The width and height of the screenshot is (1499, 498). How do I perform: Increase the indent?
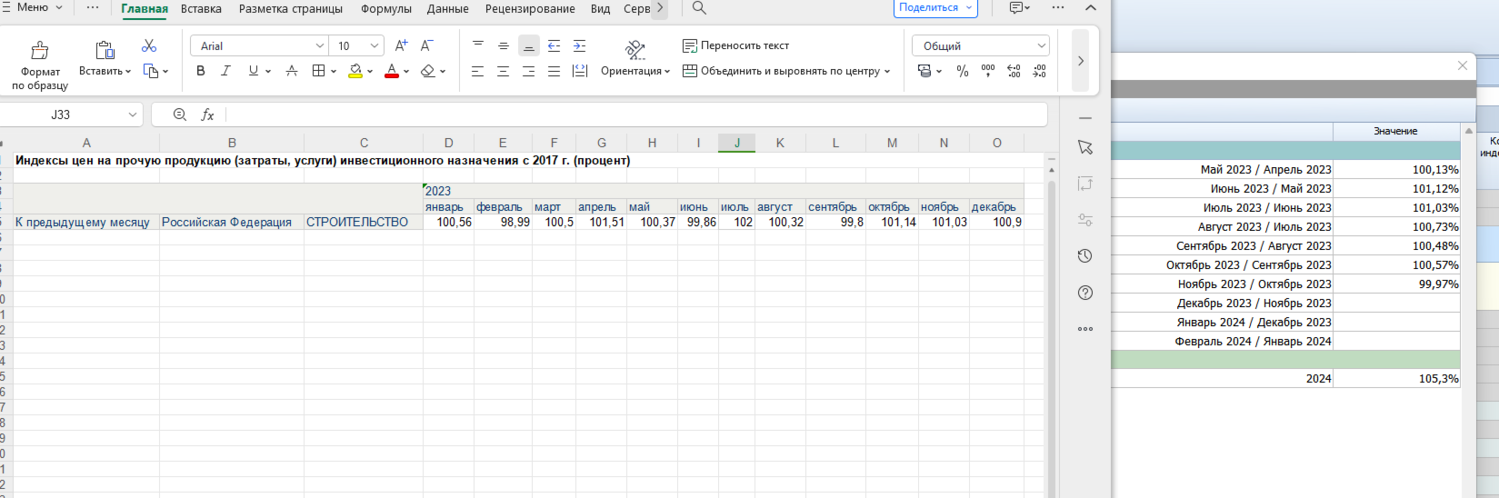click(578, 46)
